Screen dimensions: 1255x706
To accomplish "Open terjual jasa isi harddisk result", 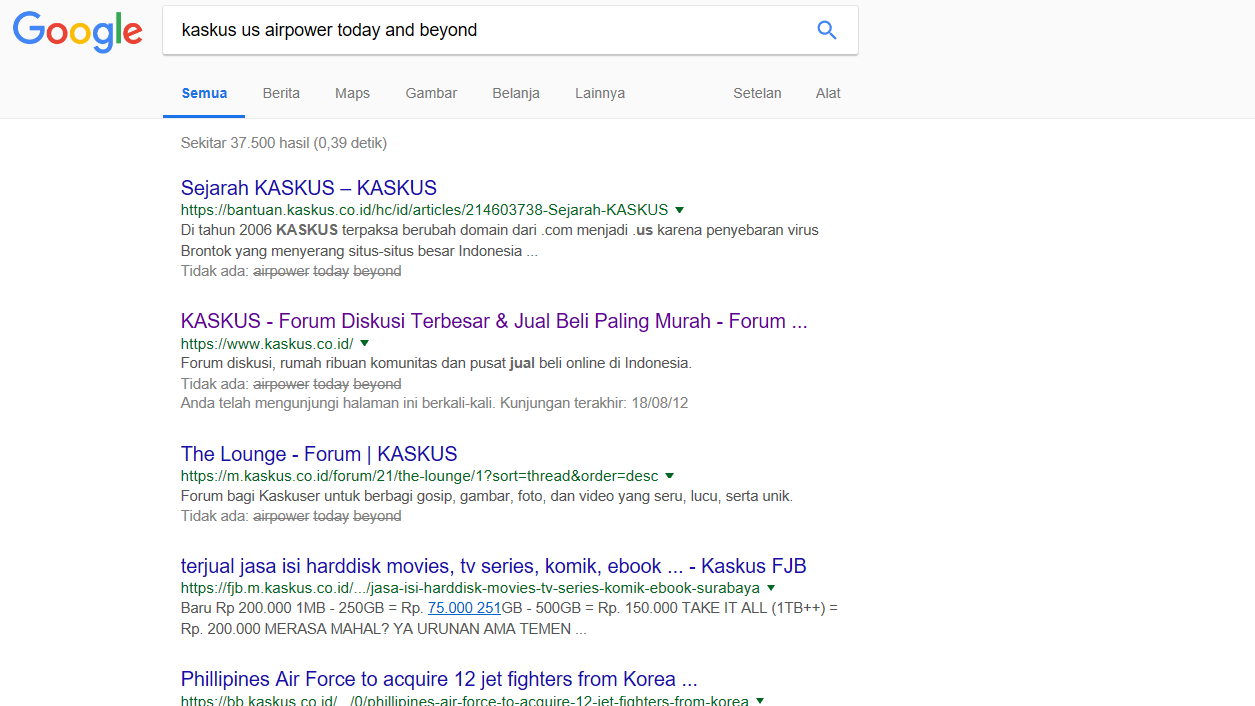I will pyautogui.click(x=494, y=566).
